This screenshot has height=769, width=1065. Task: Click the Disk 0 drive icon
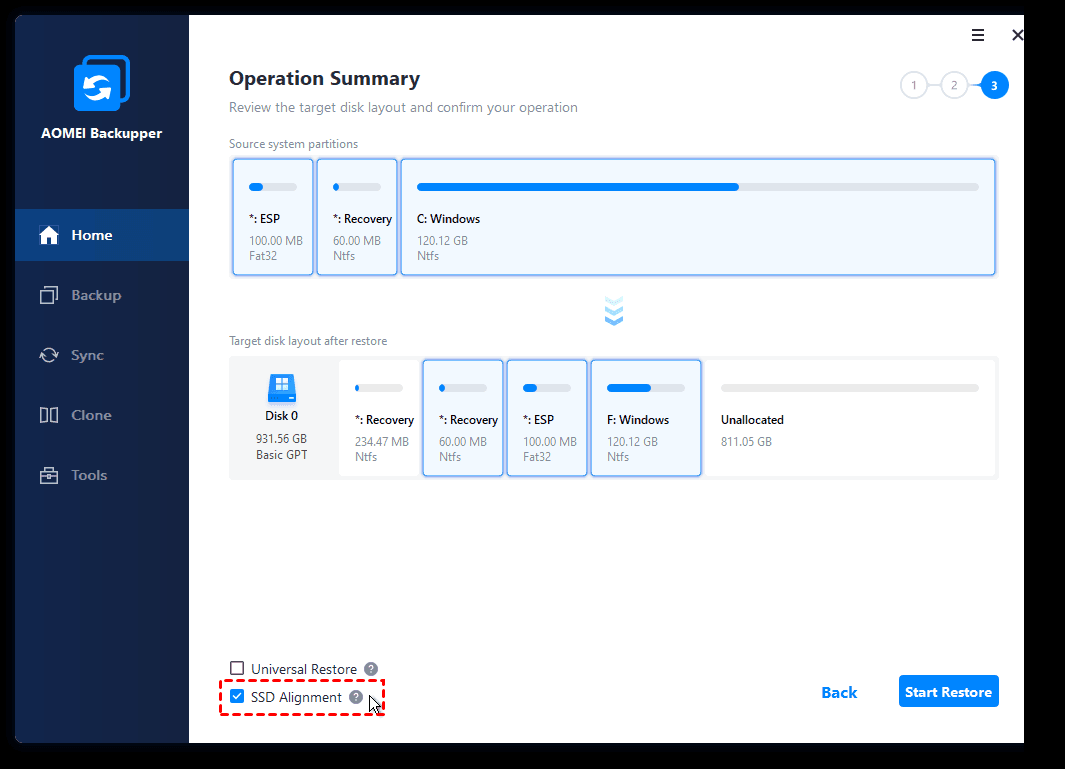coord(282,389)
